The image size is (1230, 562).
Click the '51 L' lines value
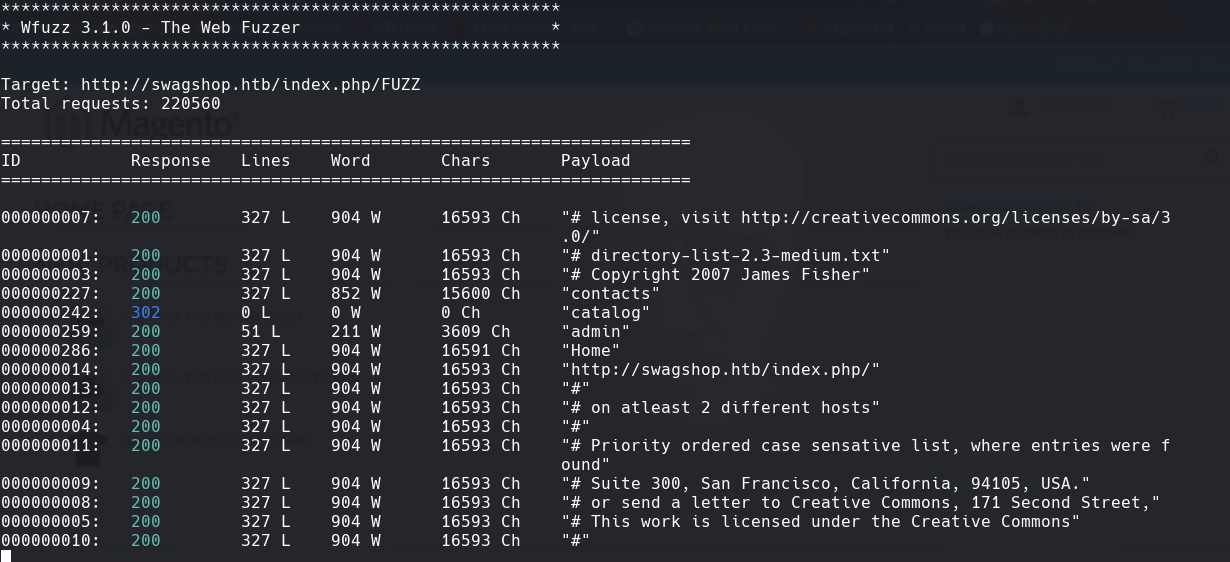click(261, 331)
